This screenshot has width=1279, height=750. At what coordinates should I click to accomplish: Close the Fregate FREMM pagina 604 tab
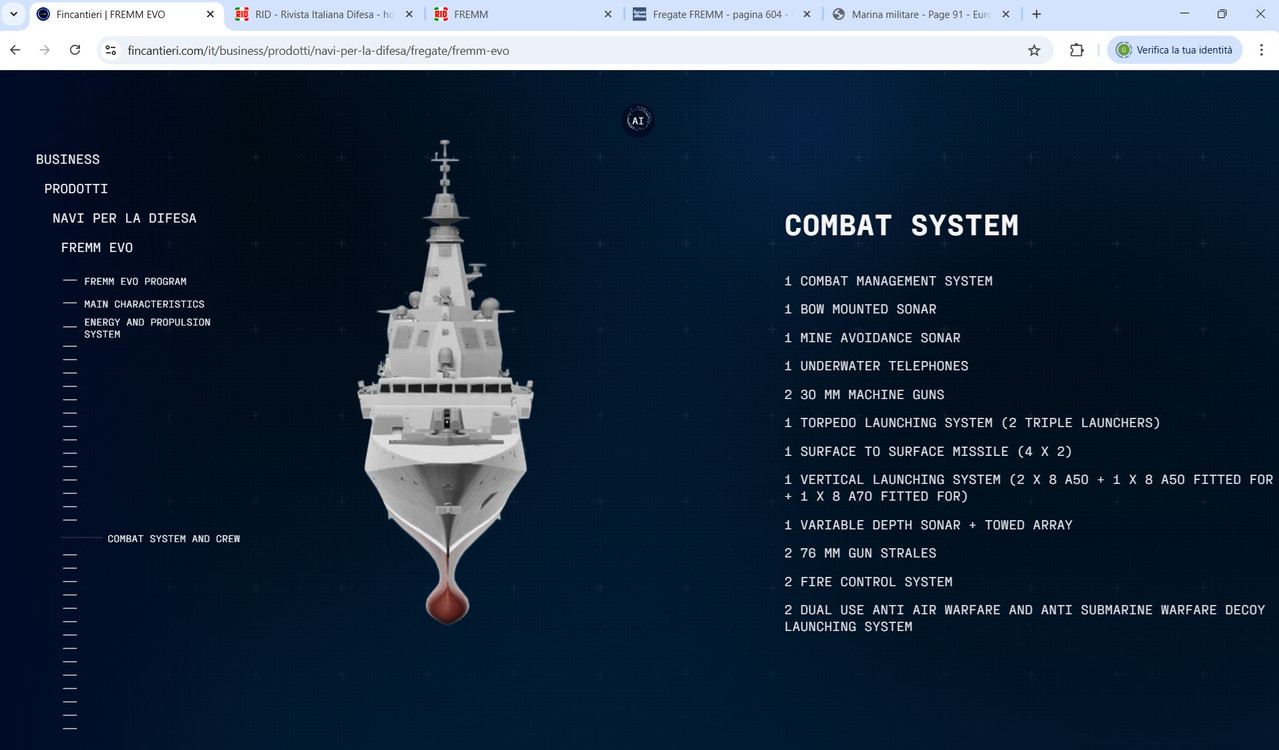click(x=807, y=15)
